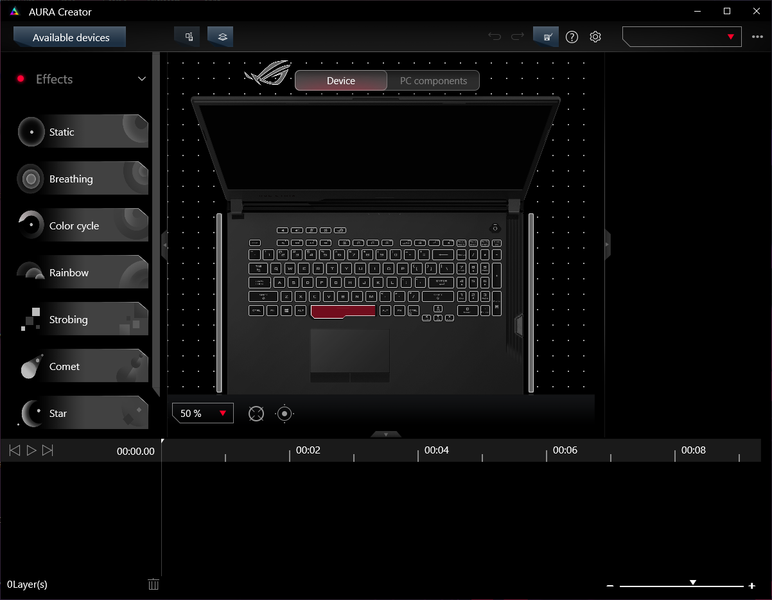The height and width of the screenshot is (600, 772).
Task: Select the highlighted red spacebar key
Action: point(343,312)
